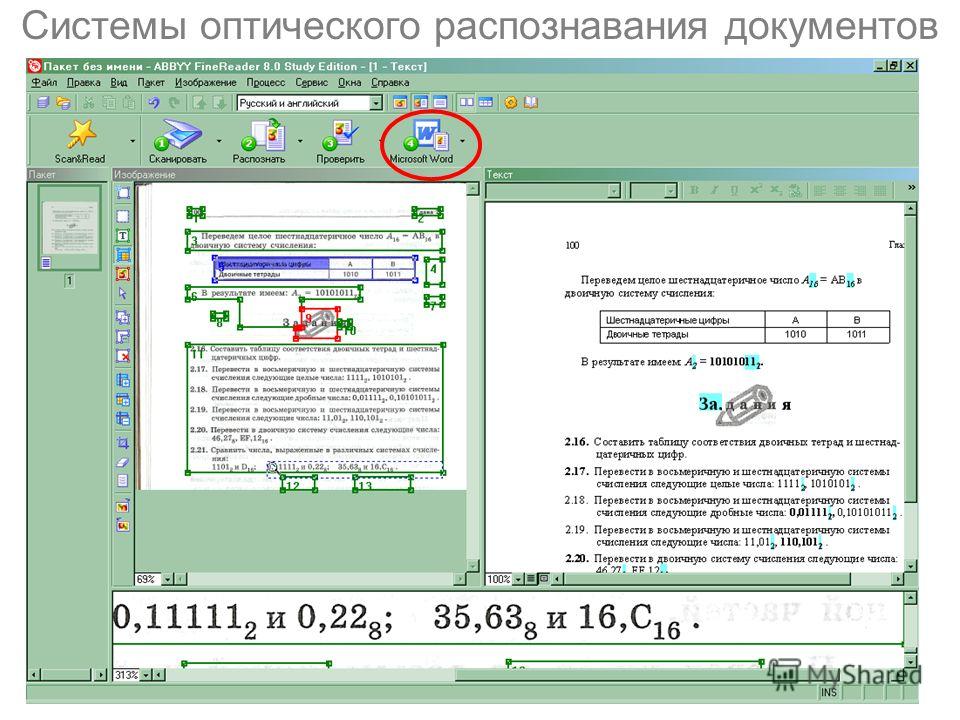This screenshot has height=720, width=960.
Task: Toggle italic formatting in Текст panel
Action: pyautogui.click(x=714, y=191)
